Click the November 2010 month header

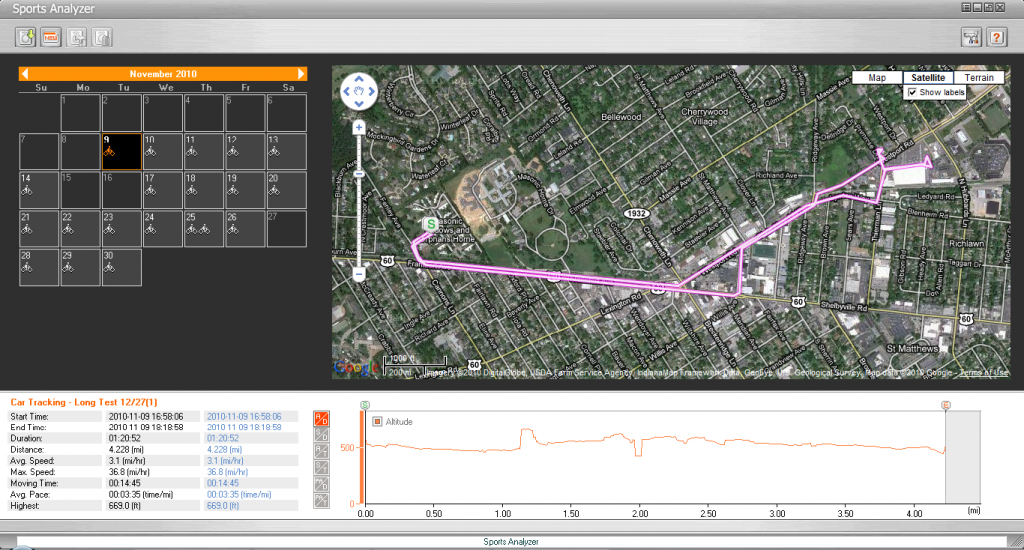click(x=163, y=74)
